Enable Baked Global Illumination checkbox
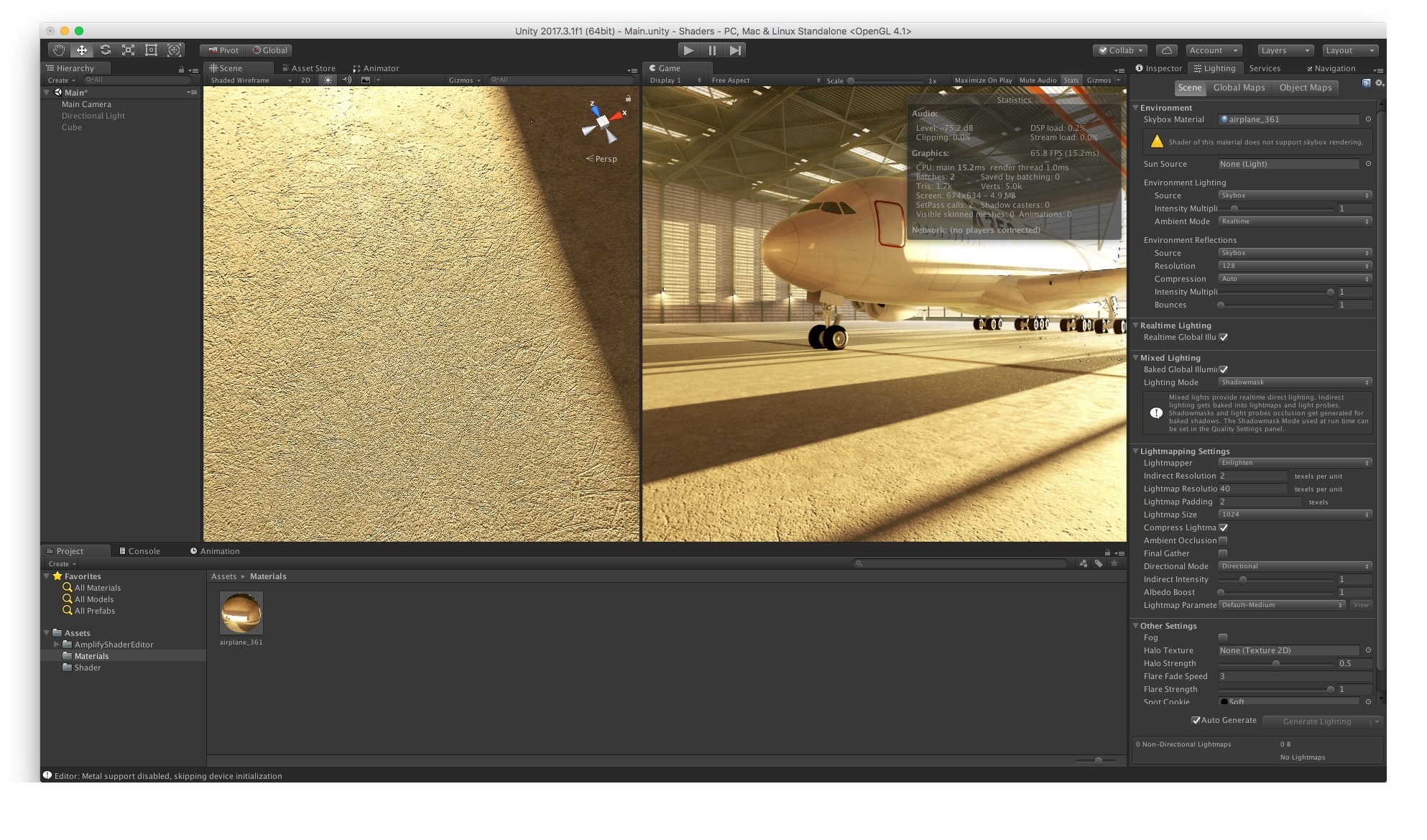The image size is (1427, 840). tap(1224, 369)
